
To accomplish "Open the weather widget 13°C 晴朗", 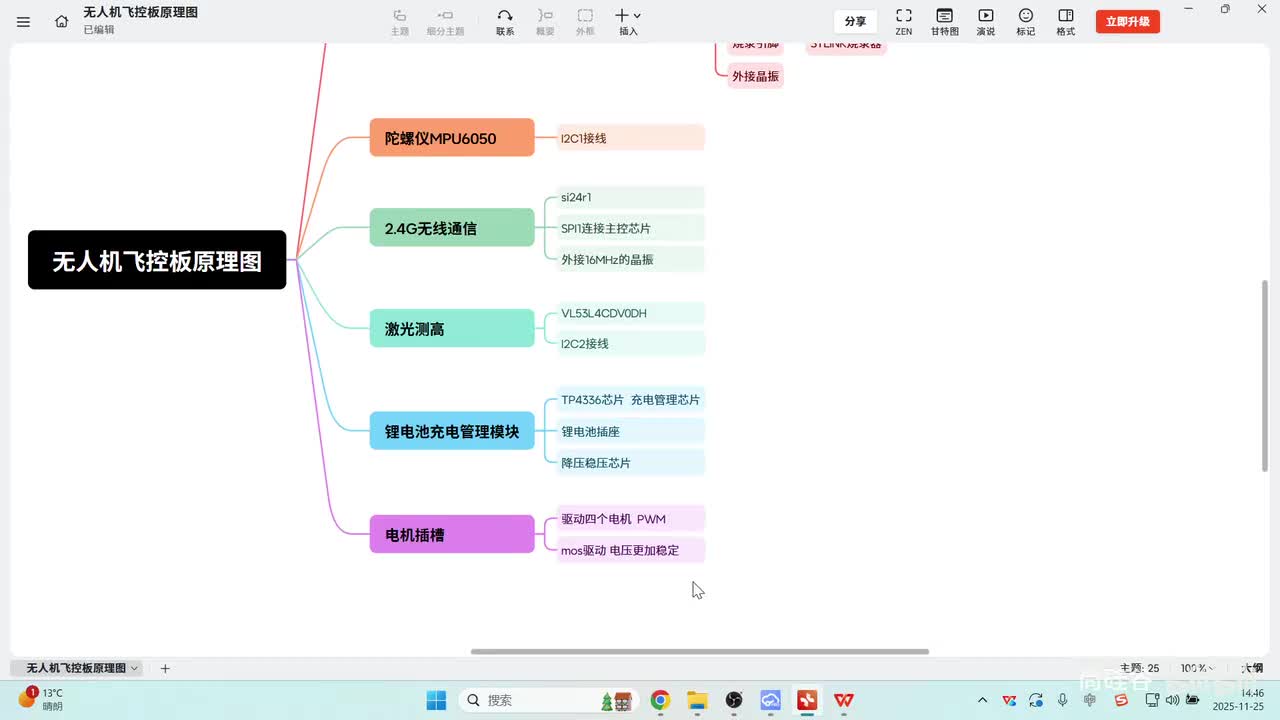I will (x=42, y=699).
